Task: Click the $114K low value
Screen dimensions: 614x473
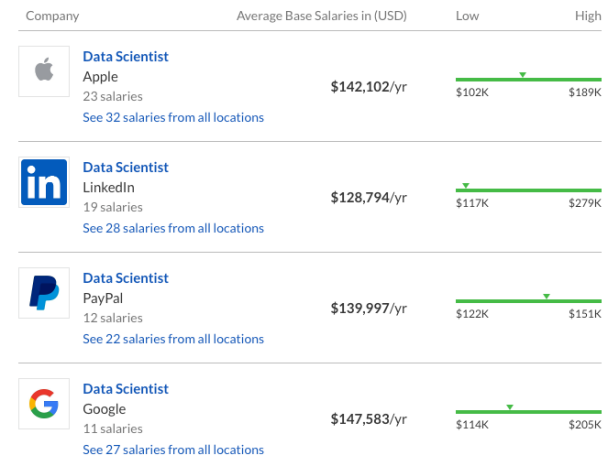Action: click(472, 425)
